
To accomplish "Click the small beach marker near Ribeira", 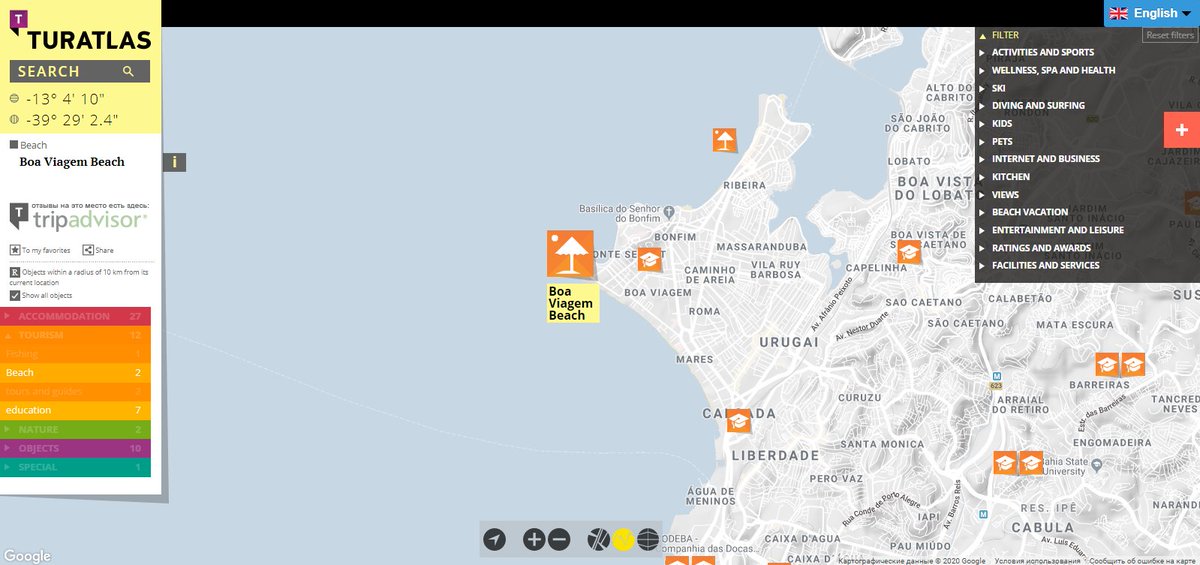I will pyautogui.click(x=725, y=140).
